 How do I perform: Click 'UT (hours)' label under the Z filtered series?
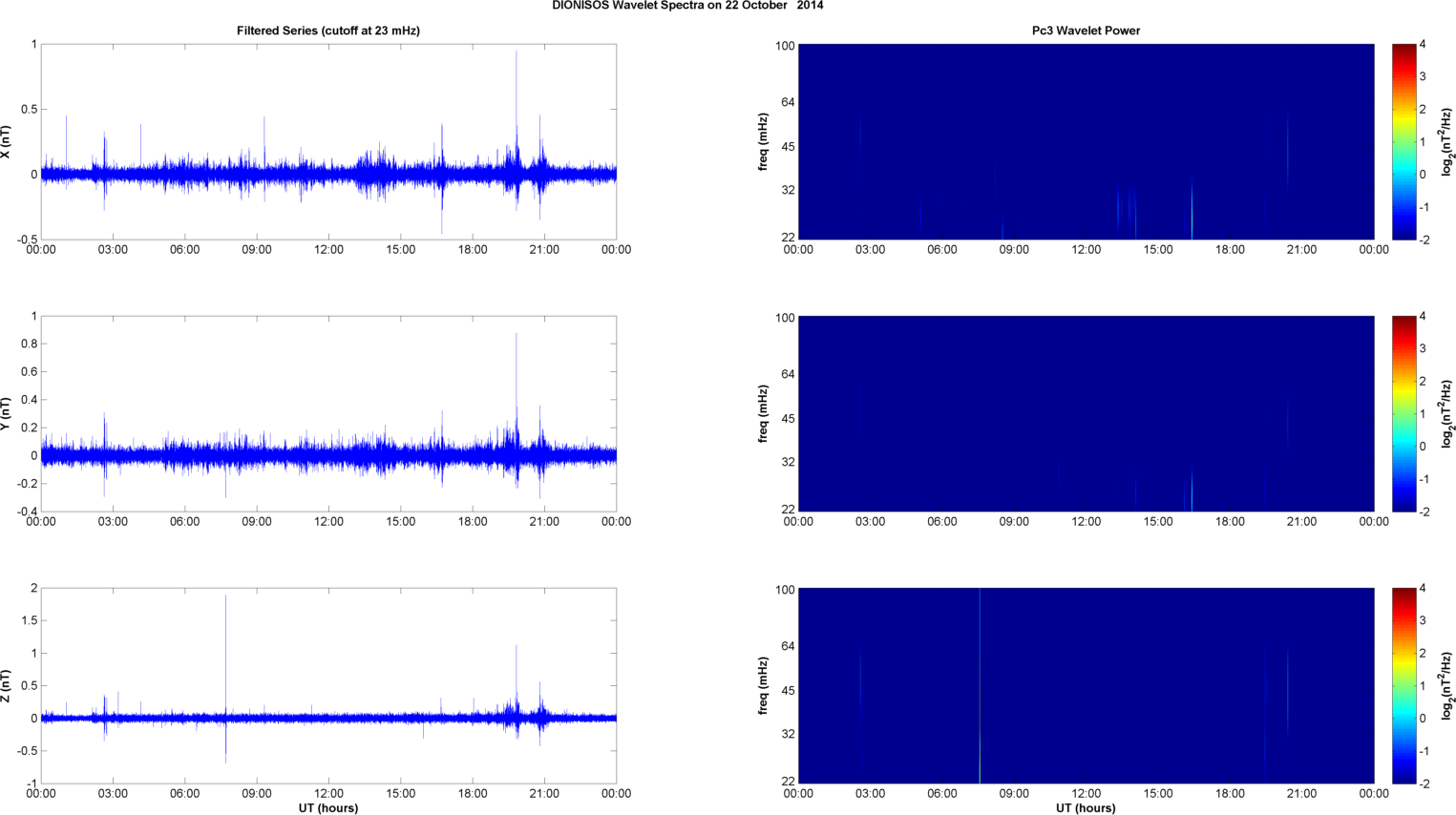[x=328, y=808]
